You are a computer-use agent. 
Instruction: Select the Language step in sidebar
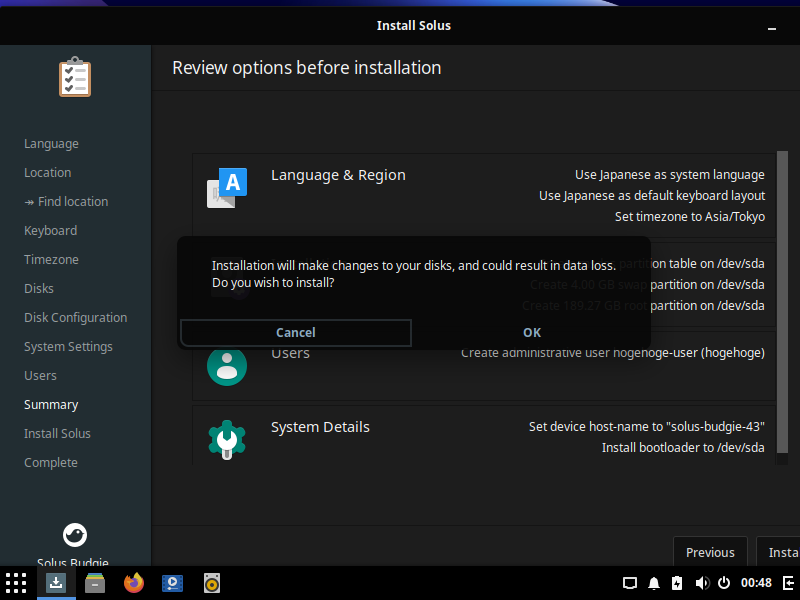[x=52, y=144]
